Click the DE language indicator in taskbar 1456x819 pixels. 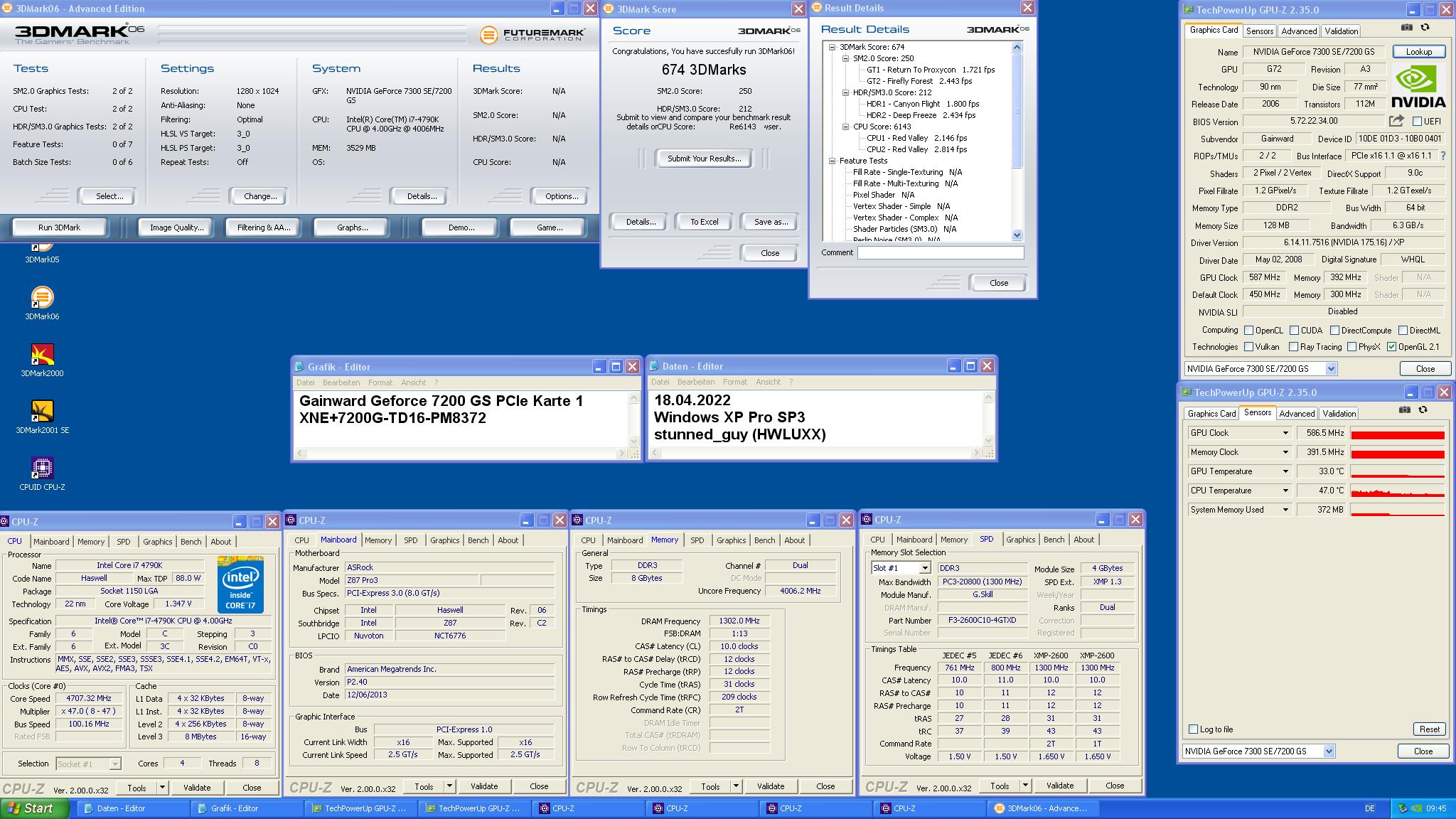pyautogui.click(x=1369, y=808)
